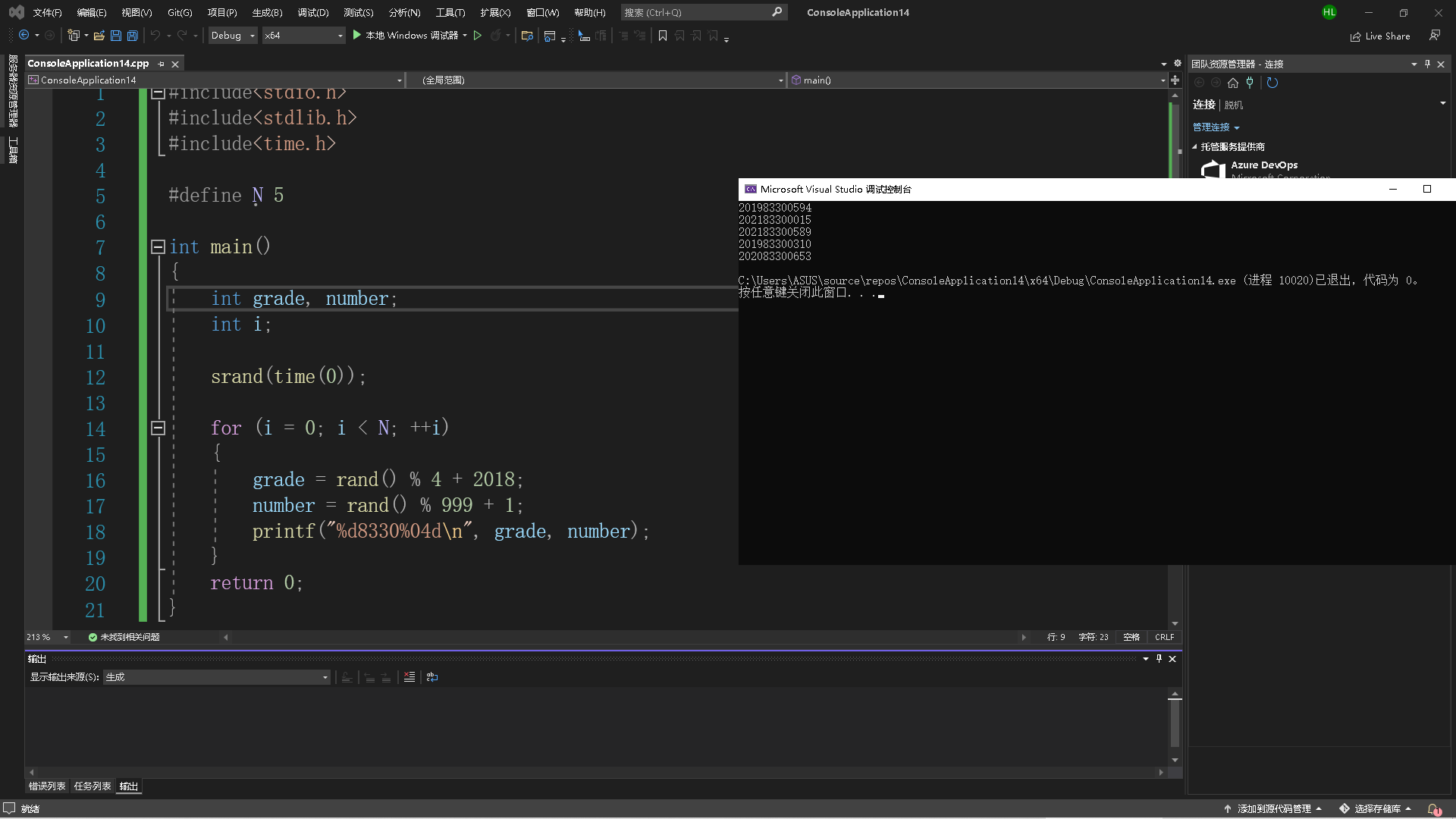Open the output source dropdown showing 生成
The height and width of the screenshot is (819, 1456).
[217, 677]
